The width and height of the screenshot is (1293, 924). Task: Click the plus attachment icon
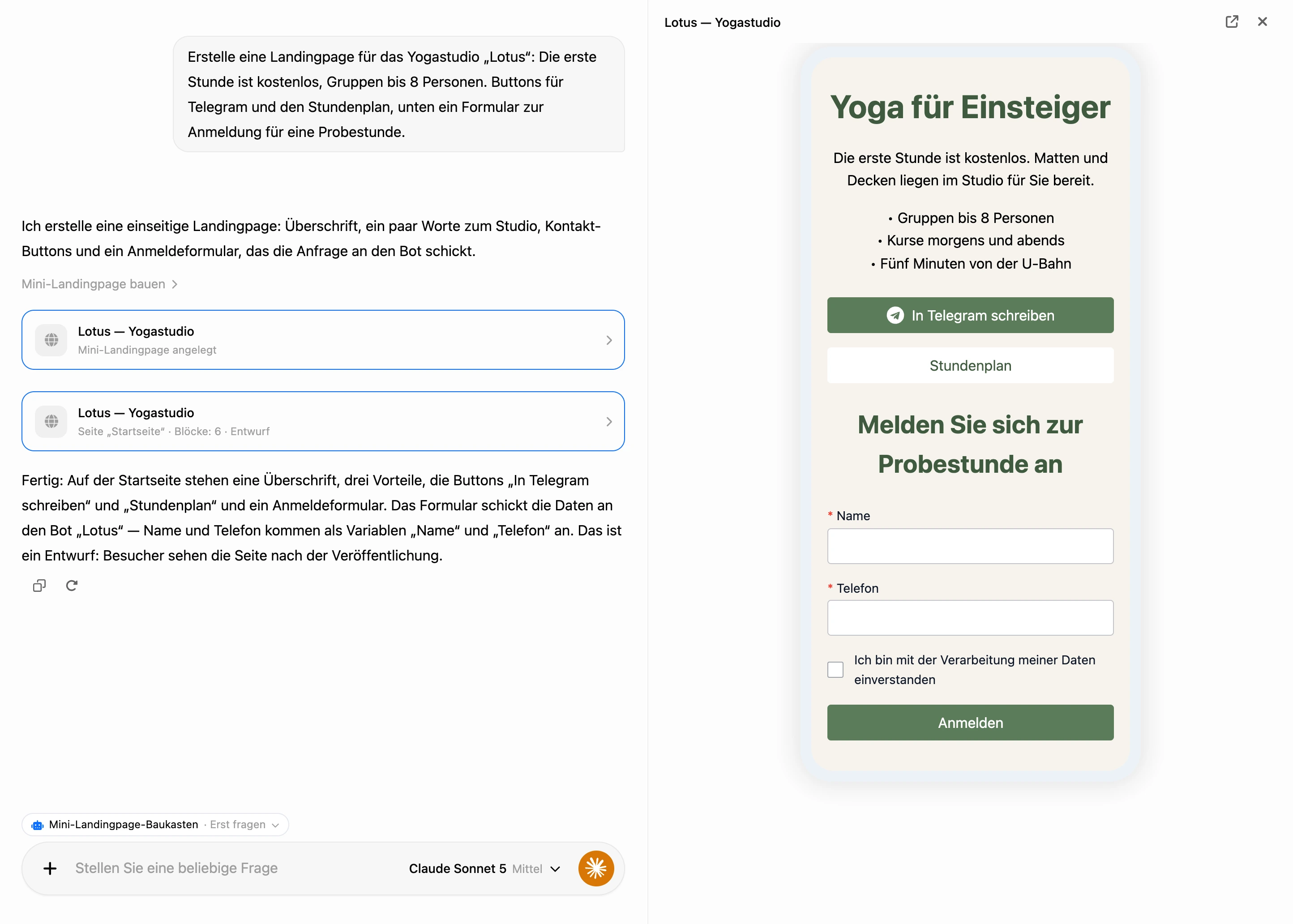pos(50,868)
